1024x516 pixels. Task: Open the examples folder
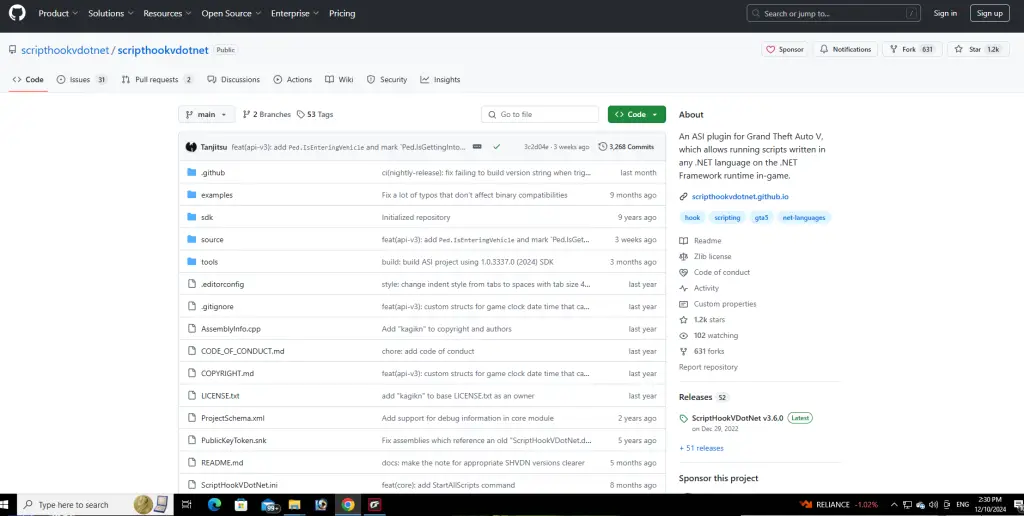(217, 195)
